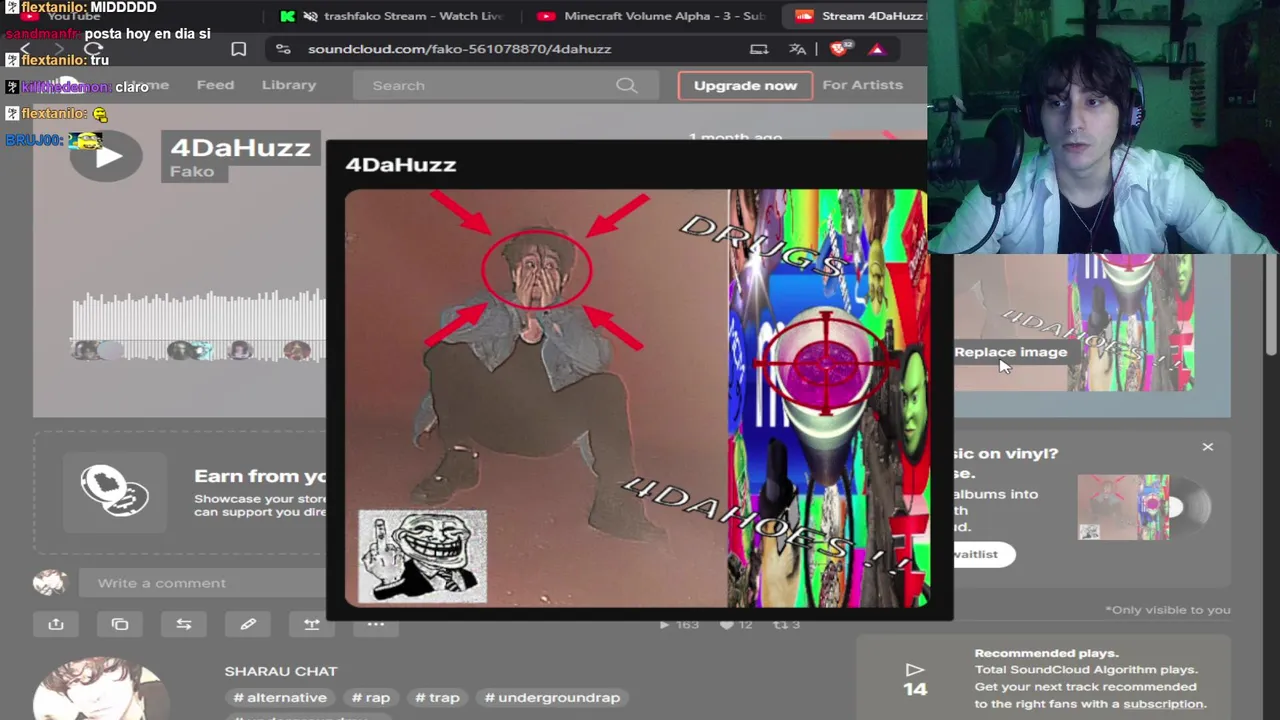Click the recommended plays triangle icon
The height and width of the screenshot is (720, 1280).
[914, 669]
